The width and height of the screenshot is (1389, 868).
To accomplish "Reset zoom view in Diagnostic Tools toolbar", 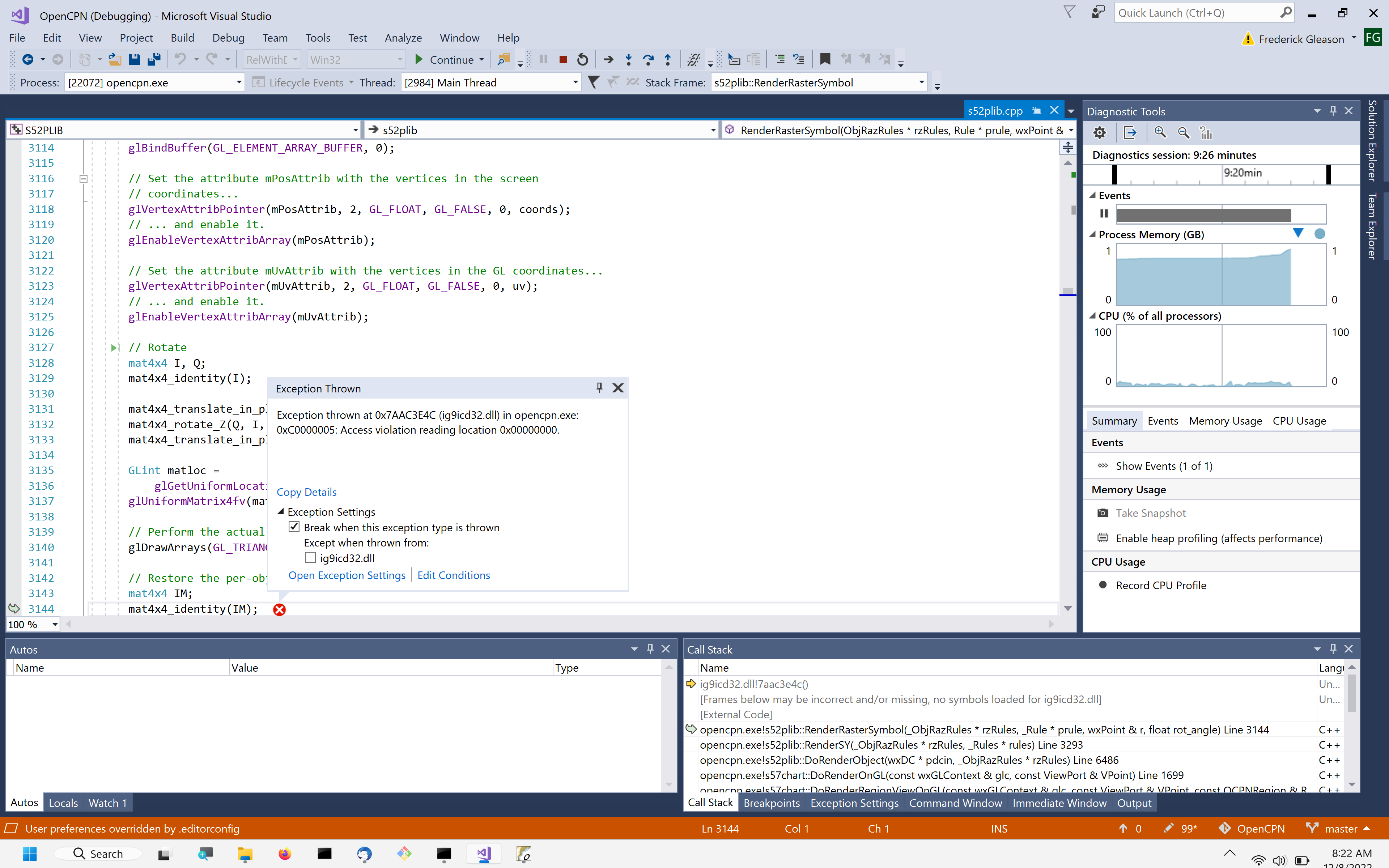I will point(1206,133).
